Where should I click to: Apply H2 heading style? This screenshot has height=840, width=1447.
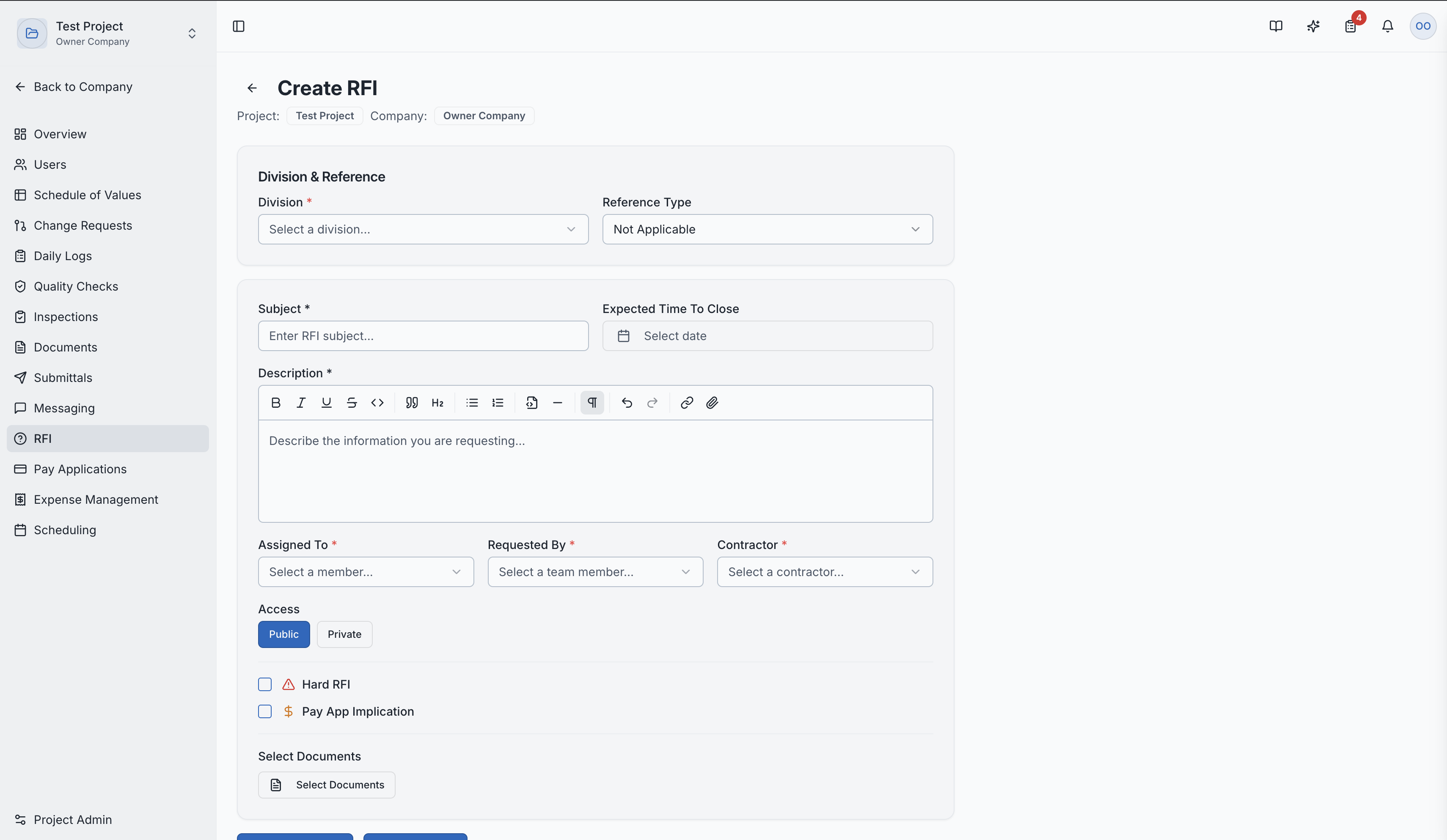click(437, 403)
